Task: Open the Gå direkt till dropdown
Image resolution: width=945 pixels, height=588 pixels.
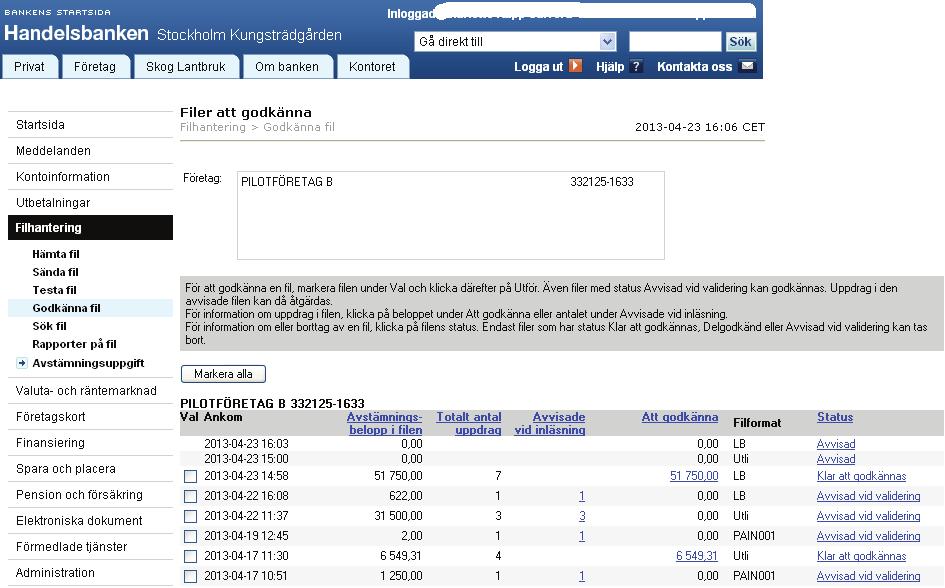Action: pyautogui.click(x=515, y=42)
